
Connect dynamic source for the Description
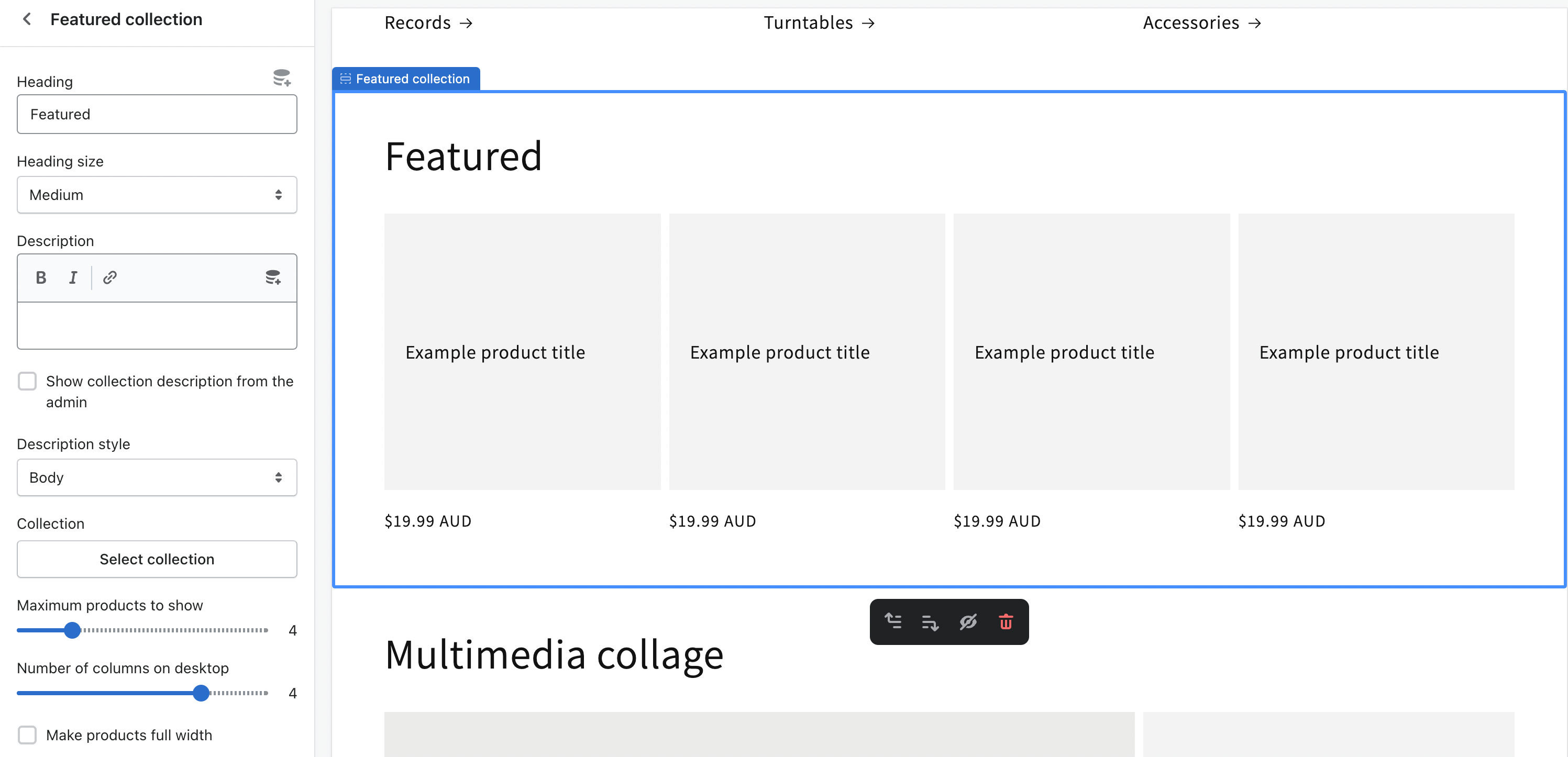[x=273, y=277]
